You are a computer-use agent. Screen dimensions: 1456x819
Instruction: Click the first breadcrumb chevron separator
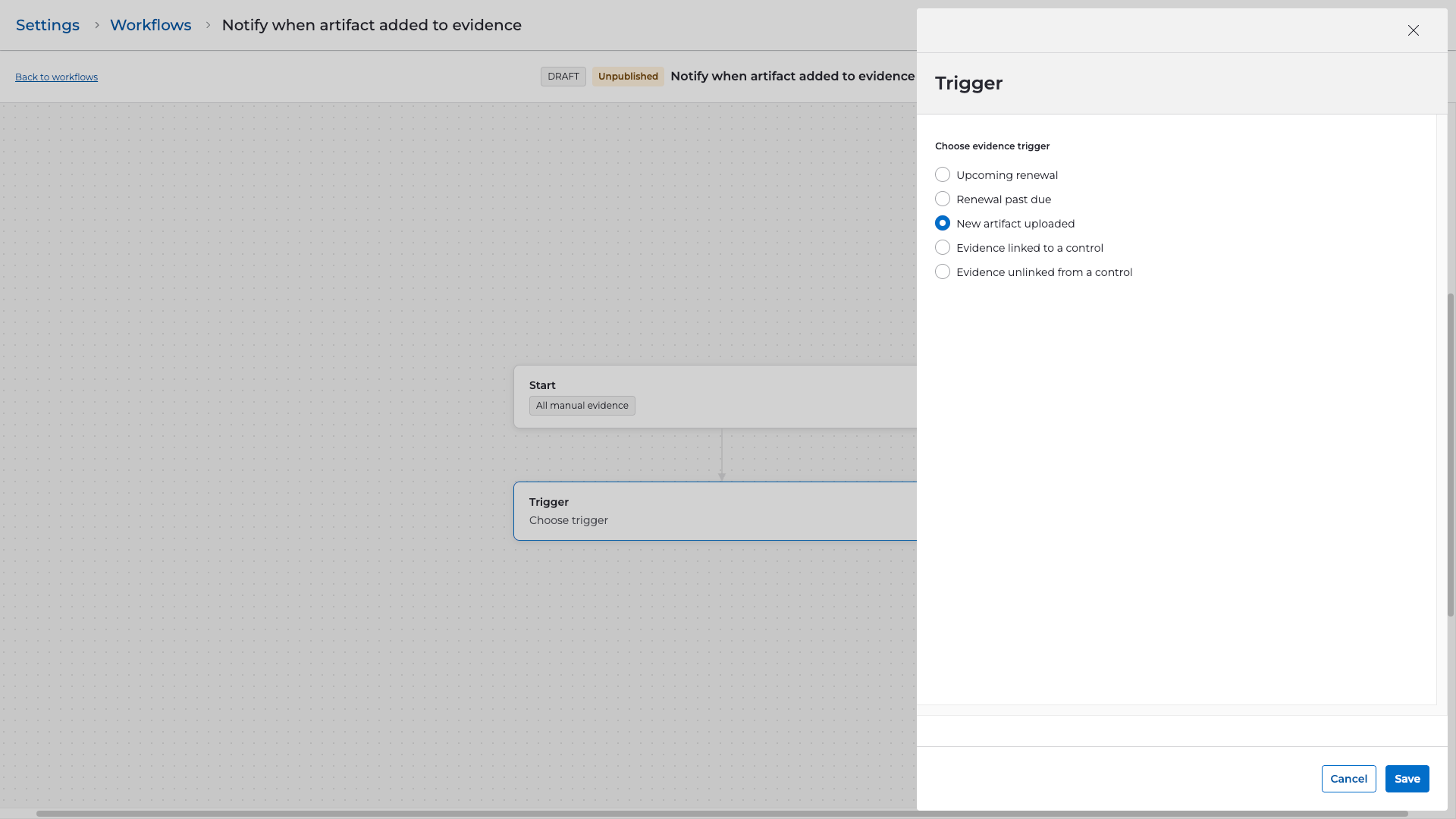point(96,25)
